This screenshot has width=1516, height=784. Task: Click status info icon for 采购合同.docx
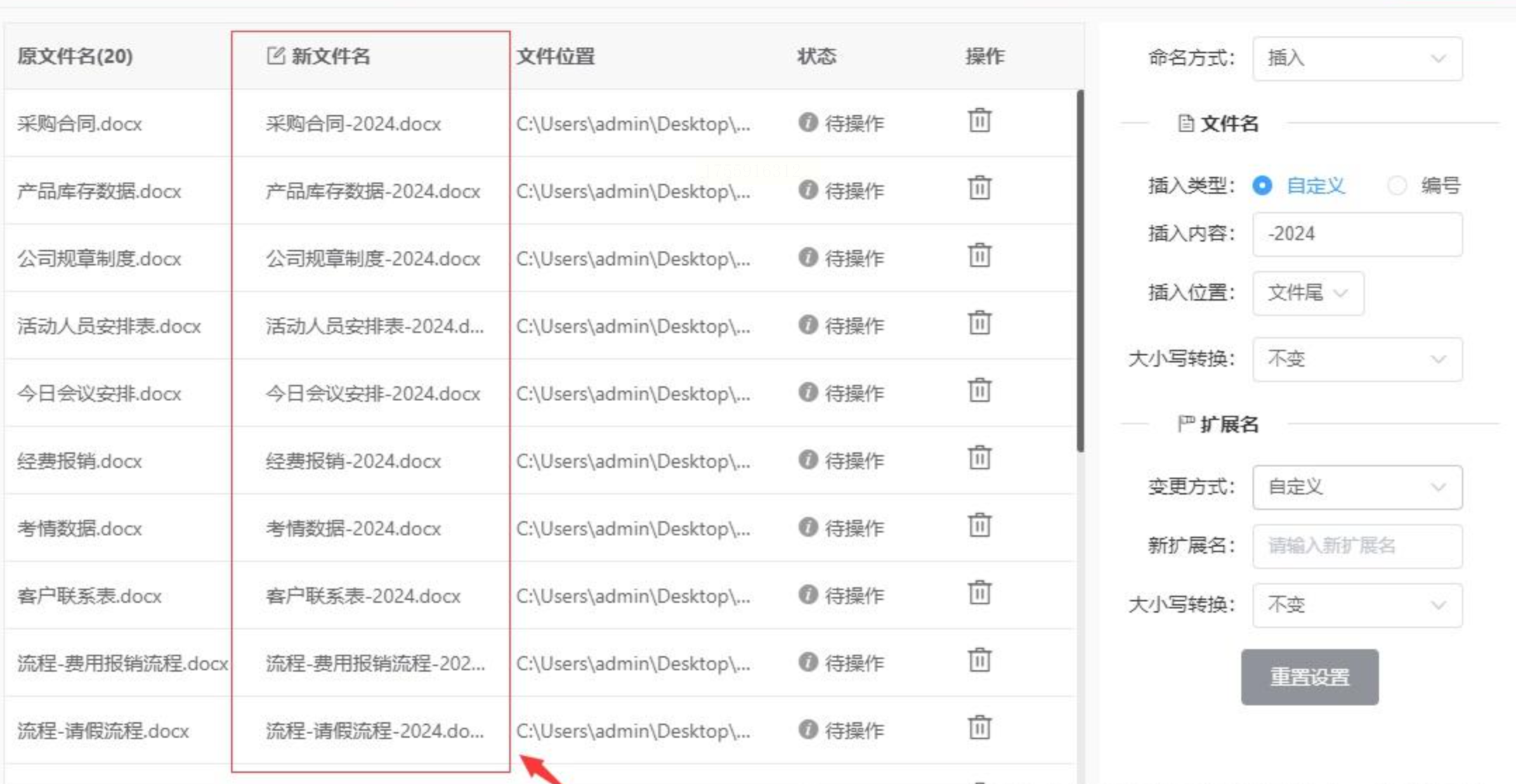pyautogui.click(x=808, y=122)
